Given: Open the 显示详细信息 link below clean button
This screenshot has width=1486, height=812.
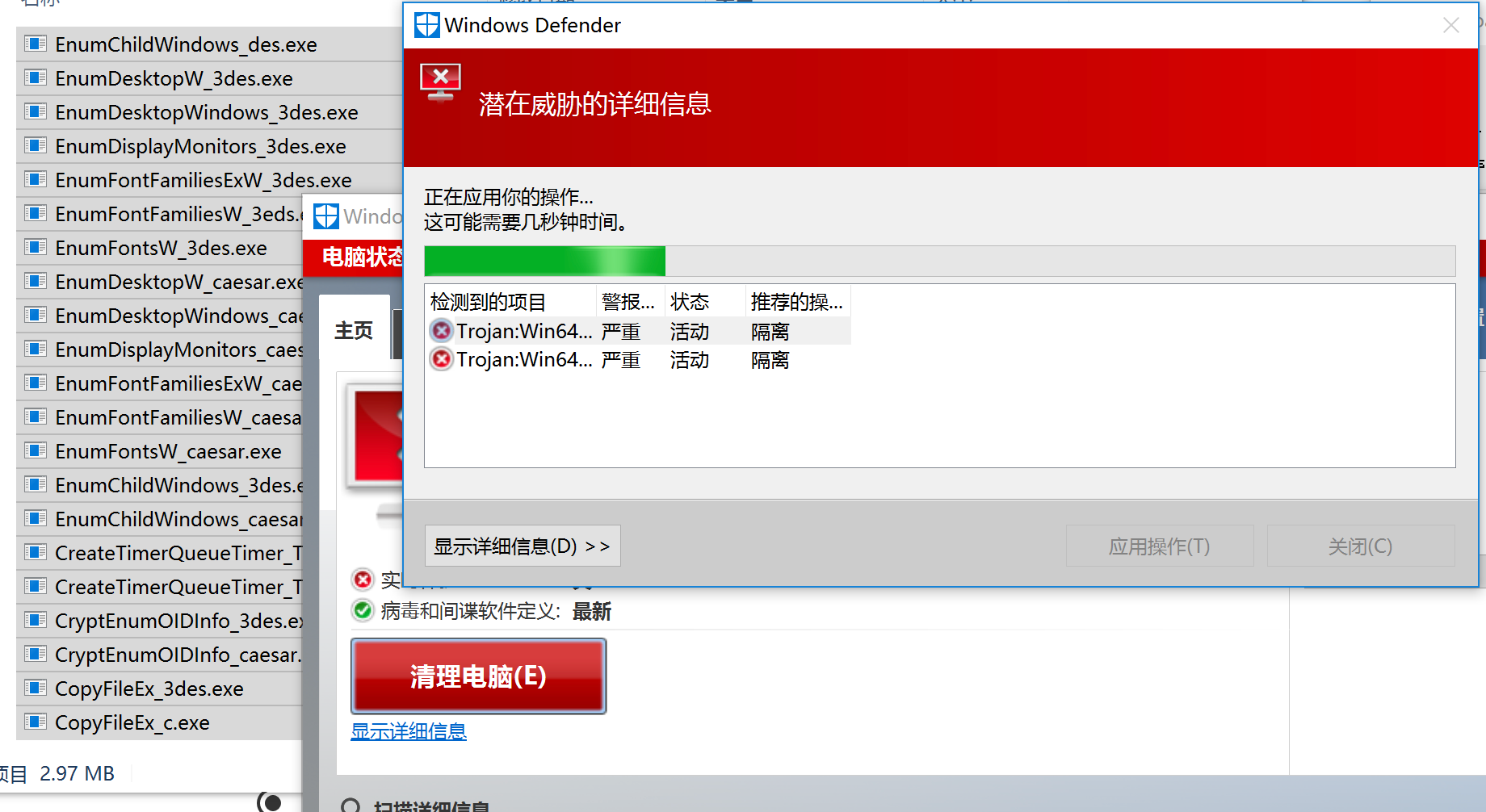Looking at the screenshot, I should coord(409,731).
